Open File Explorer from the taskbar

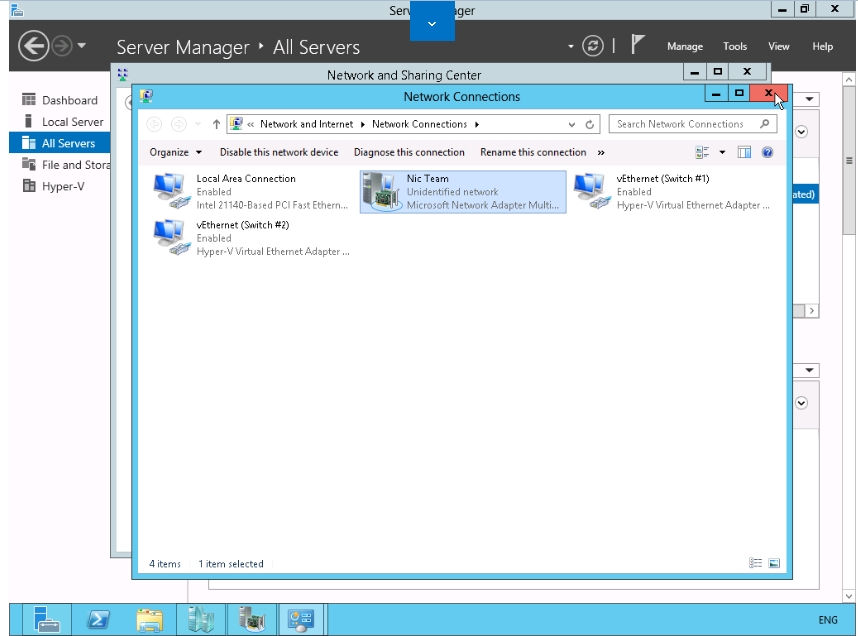coord(149,620)
